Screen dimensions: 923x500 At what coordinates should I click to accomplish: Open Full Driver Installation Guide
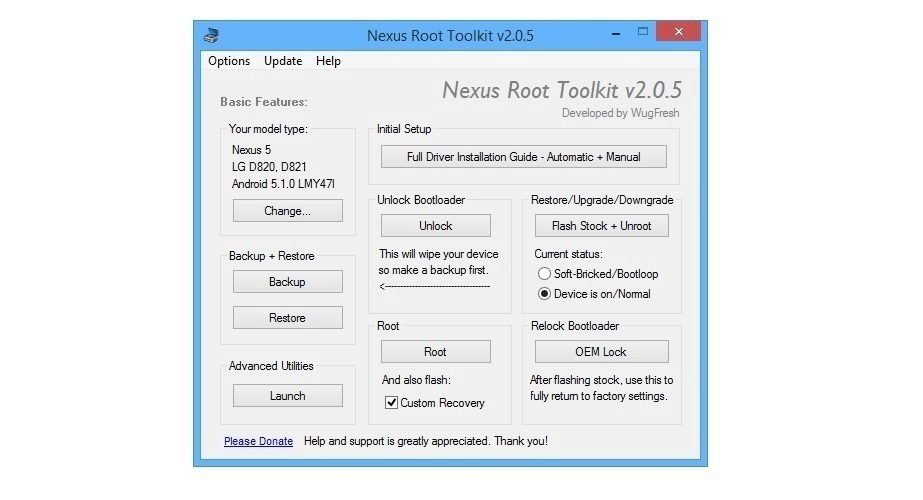(x=524, y=157)
